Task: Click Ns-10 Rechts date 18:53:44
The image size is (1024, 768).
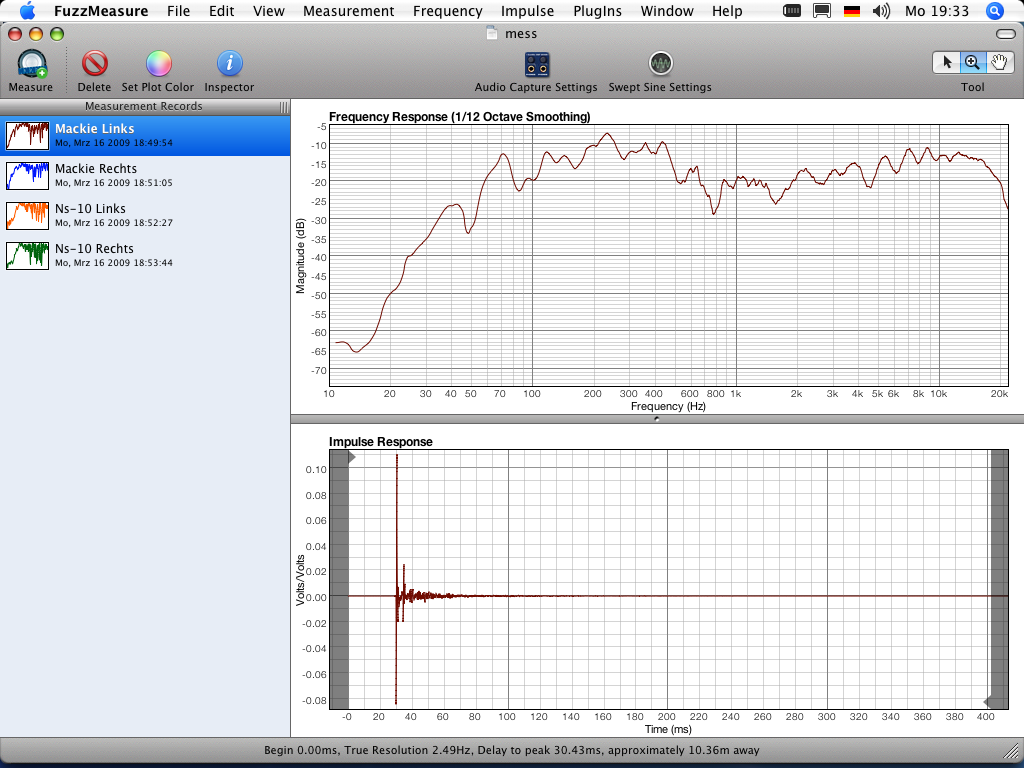Action: coord(114,263)
